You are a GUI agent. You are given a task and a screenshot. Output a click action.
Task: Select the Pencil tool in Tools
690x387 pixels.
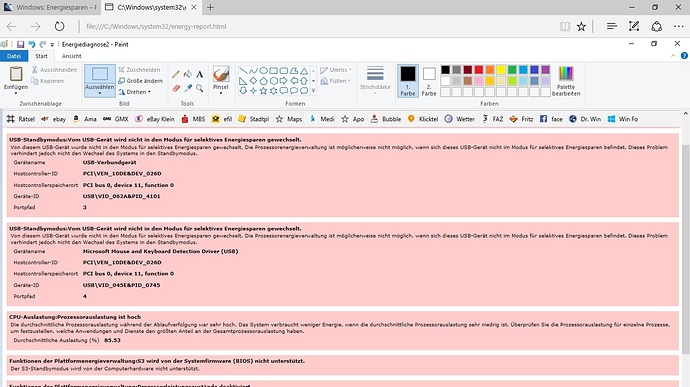[176, 74]
